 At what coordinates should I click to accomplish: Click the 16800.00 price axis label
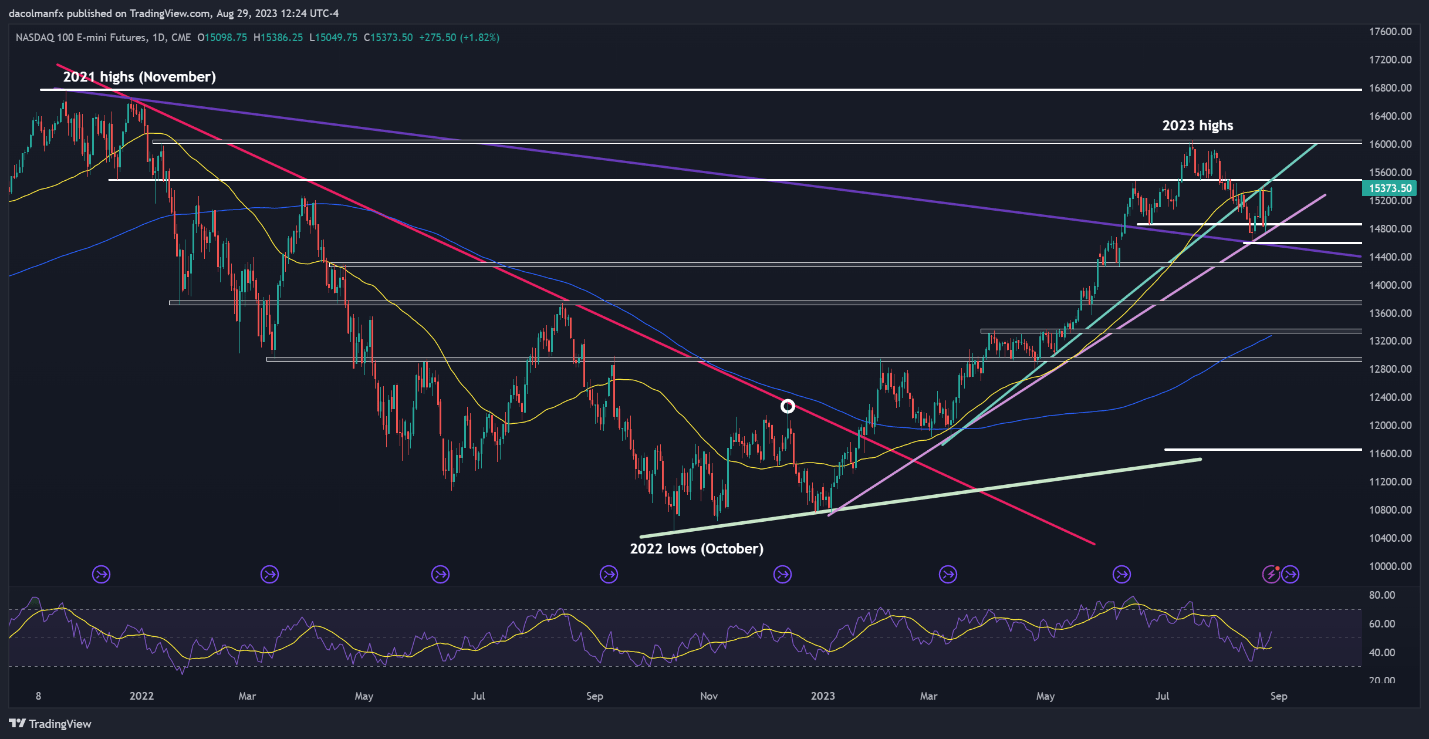tap(1392, 88)
